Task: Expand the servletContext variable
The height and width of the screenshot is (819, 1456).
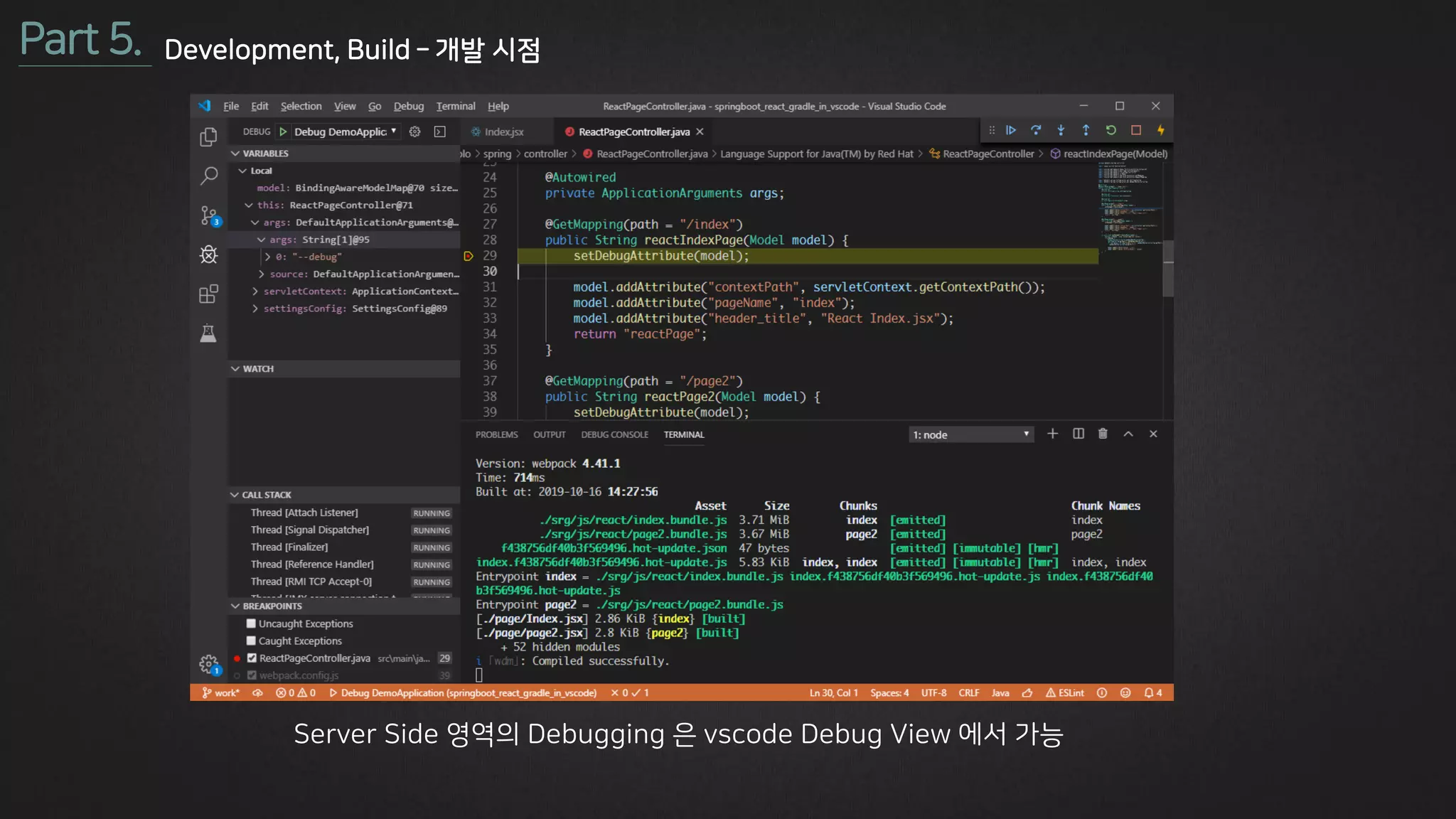Action: click(255, 291)
